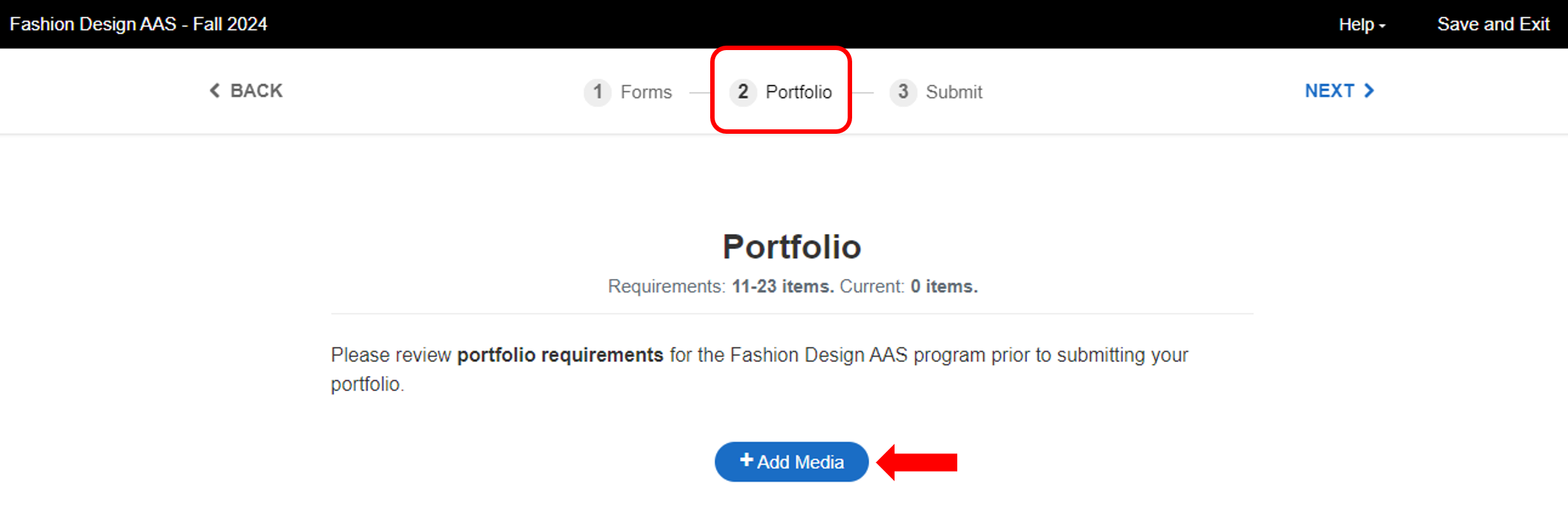
Task: Click the red arrow pointing at Add Media
Action: point(917,462)
